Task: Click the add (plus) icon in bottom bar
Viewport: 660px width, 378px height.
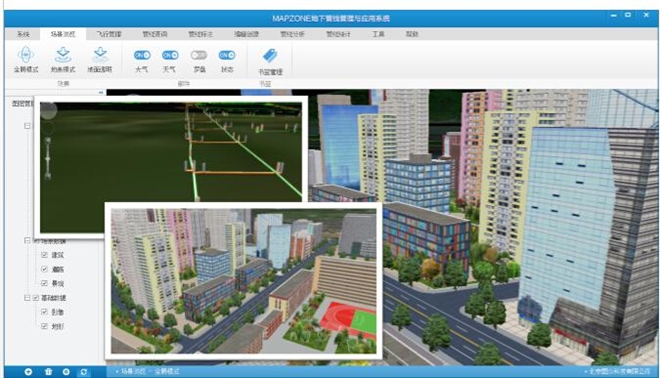Action: pos(28,372)
